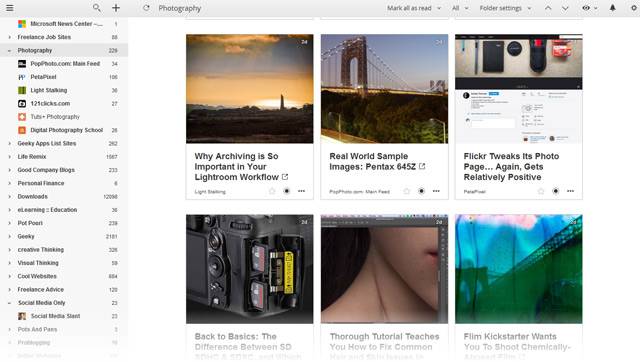Screen dimensions: 640x362
Task: Open the notifications bell icon
Action: (x=612, y=8)
